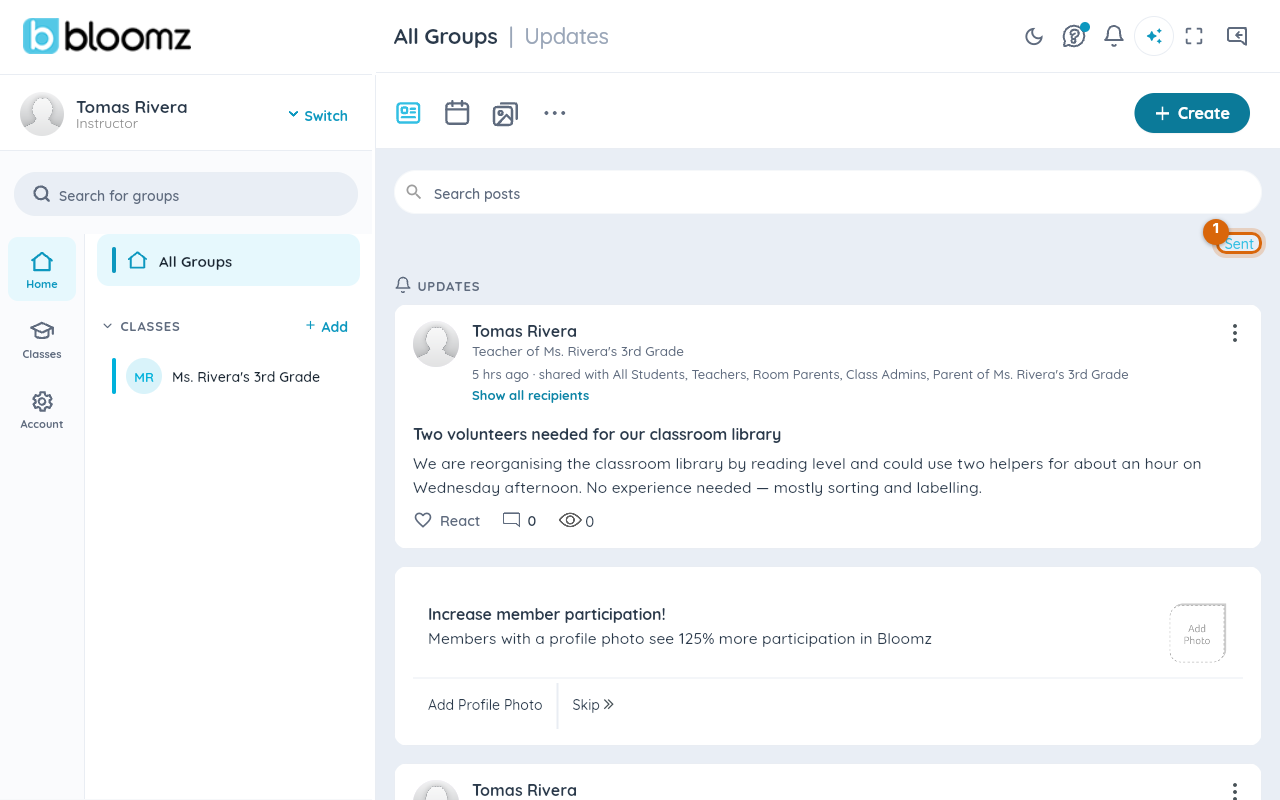
Task: Click Skip on participation card
Action: [593, 704]
